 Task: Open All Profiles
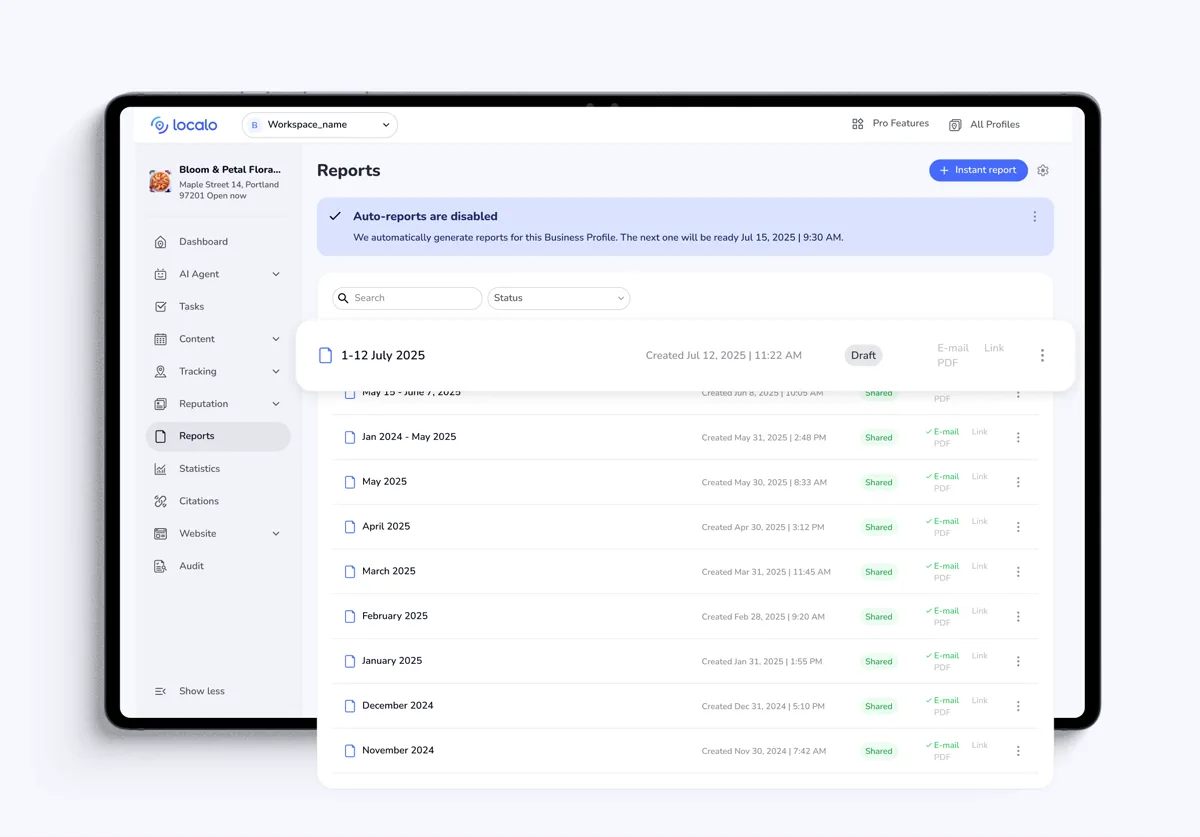click(984, 125)
